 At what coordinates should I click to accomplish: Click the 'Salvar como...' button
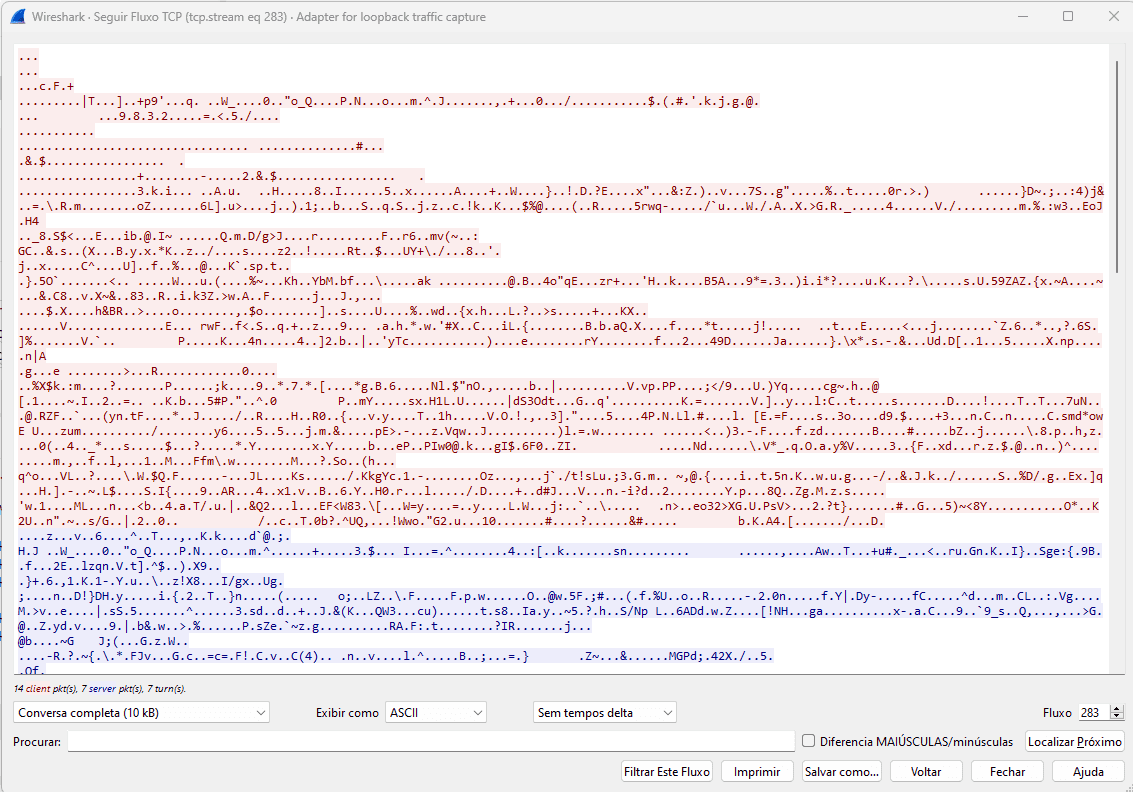842,772
